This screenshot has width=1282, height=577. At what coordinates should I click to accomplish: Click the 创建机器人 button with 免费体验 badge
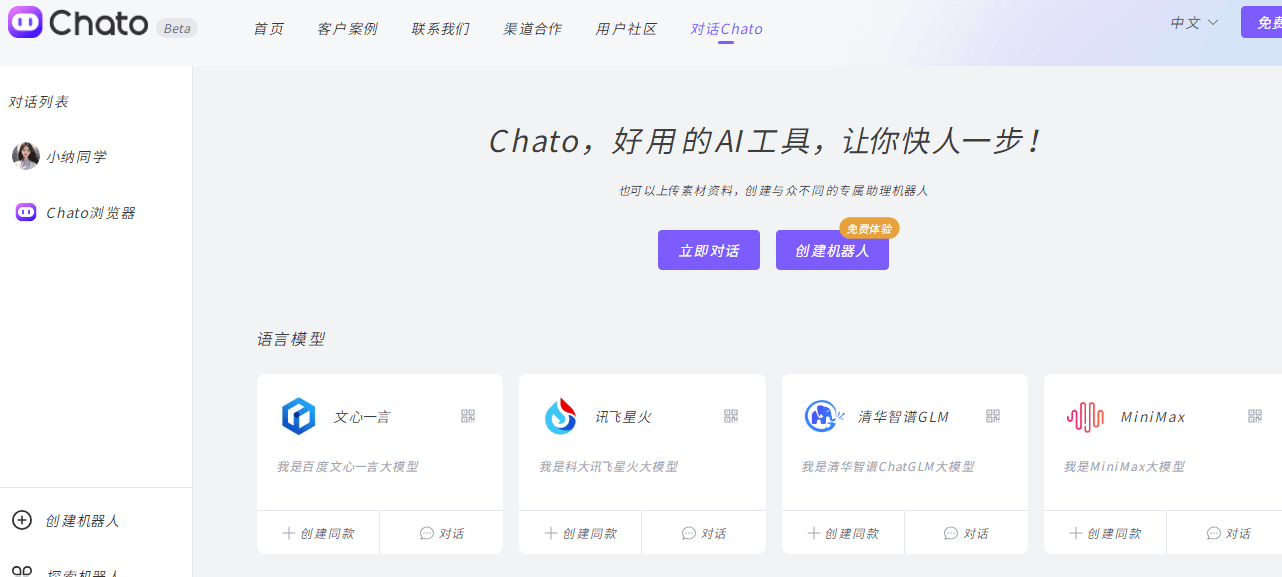tap(832, 249)
